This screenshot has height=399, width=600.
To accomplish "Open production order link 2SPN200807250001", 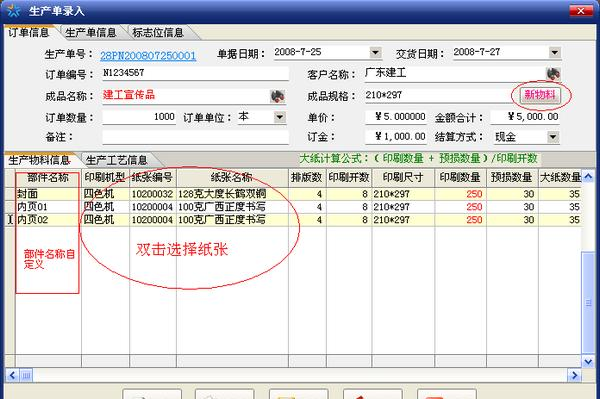I will point(148,56).
